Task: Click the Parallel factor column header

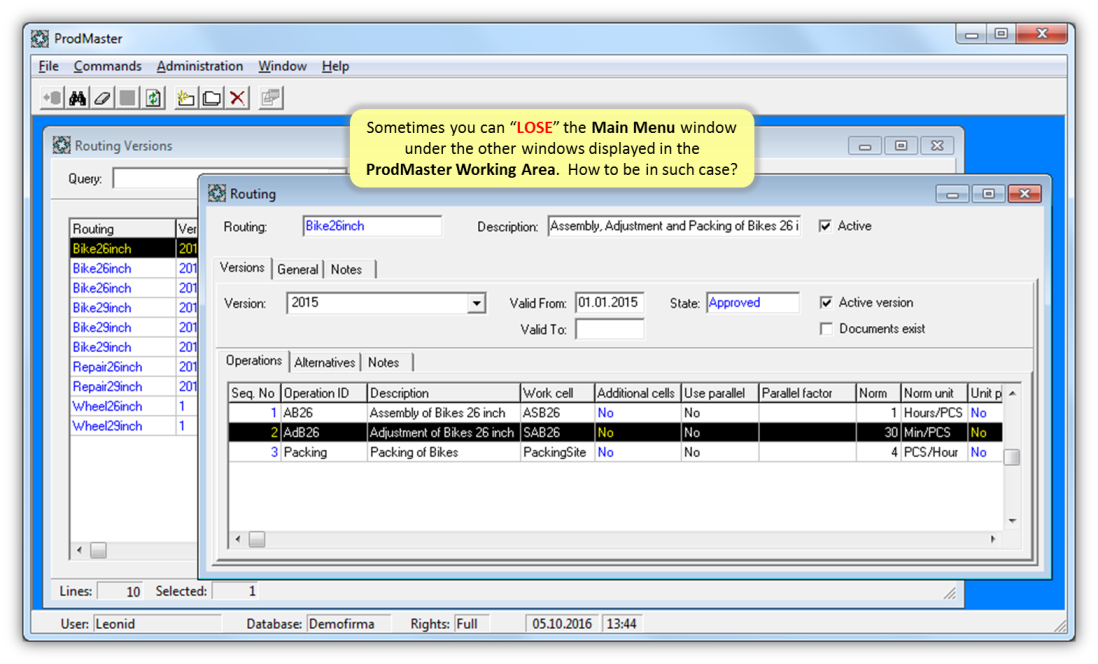Action: (x=807, y=393)
